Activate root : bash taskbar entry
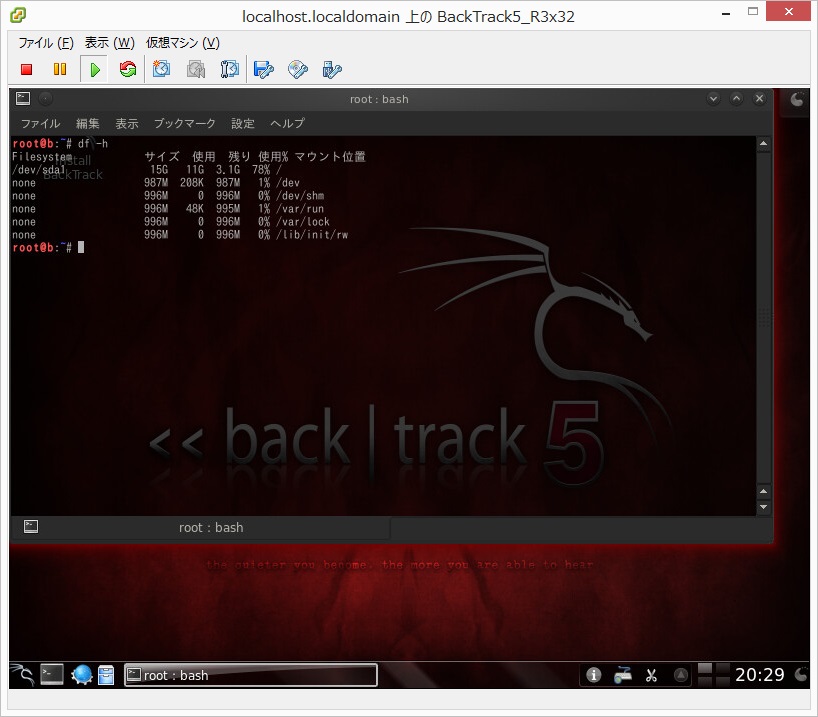The image size is (818, 717). (251, 675)
